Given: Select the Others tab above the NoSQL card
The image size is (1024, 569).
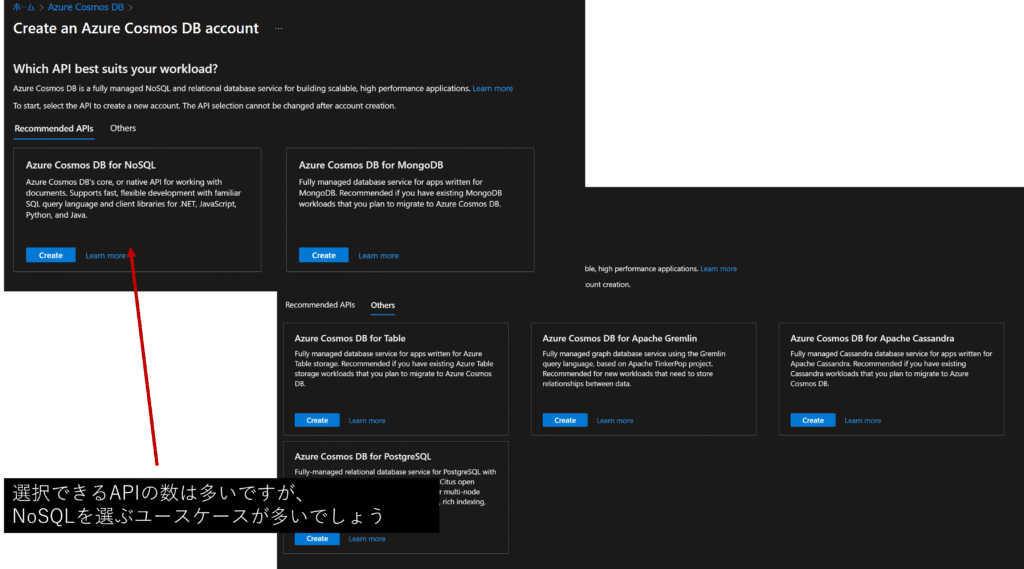Looking at the screenshot, I should (x=123, y=128).
